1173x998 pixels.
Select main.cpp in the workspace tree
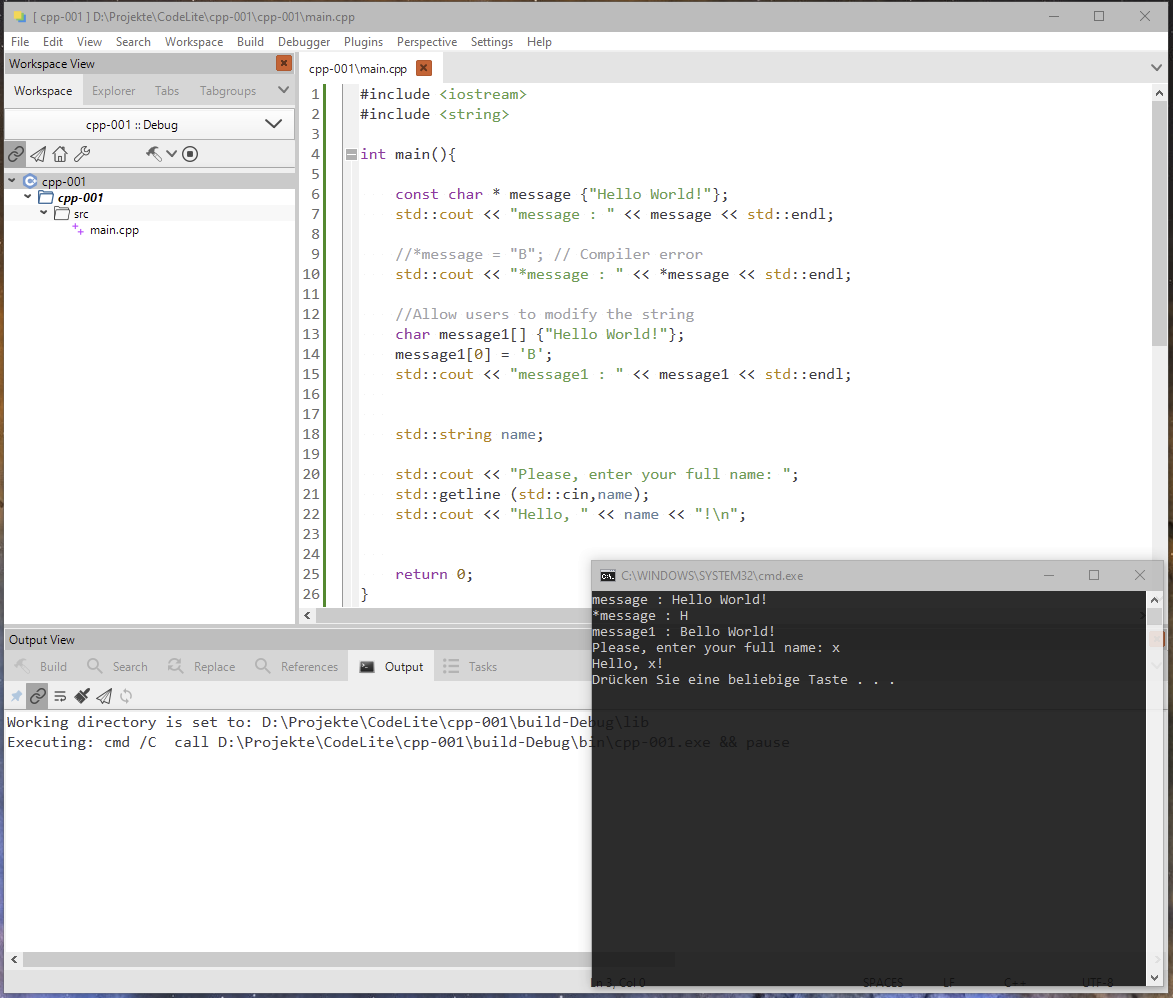pos(114,230)
